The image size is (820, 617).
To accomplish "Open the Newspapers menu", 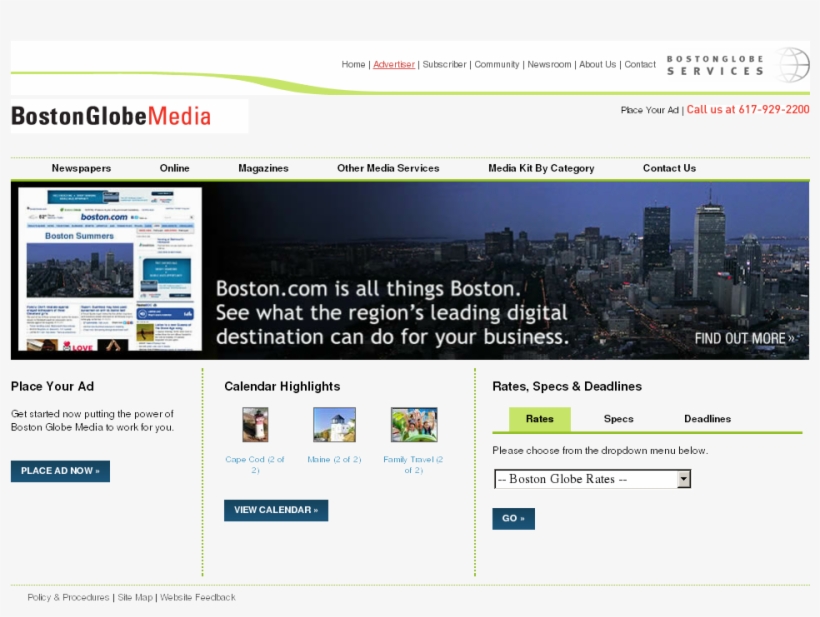I will [x=81, y=168].
